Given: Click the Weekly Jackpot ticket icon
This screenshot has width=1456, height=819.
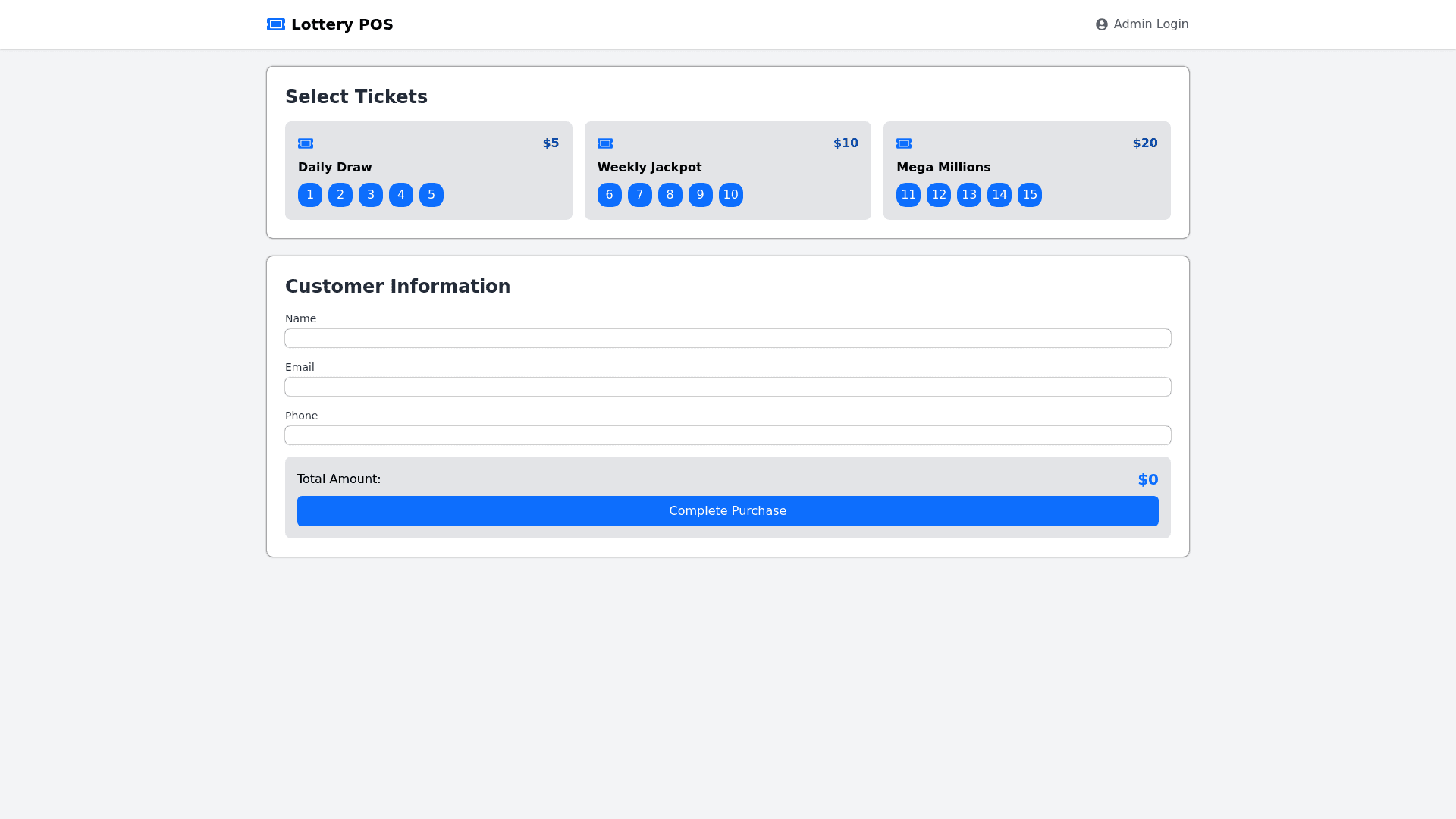Looking at the screenshot, I should (604, 143).
